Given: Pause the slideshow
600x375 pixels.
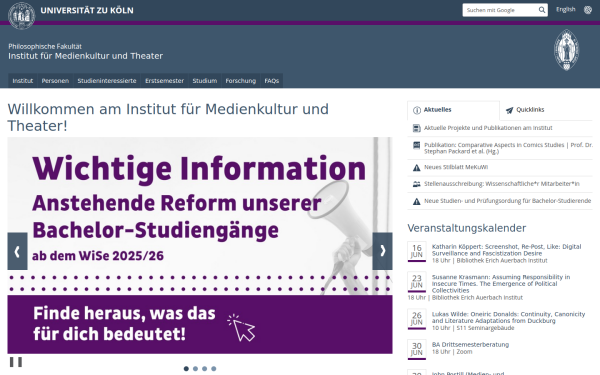Looking at the screenshot, I should [x=16, y=362].
